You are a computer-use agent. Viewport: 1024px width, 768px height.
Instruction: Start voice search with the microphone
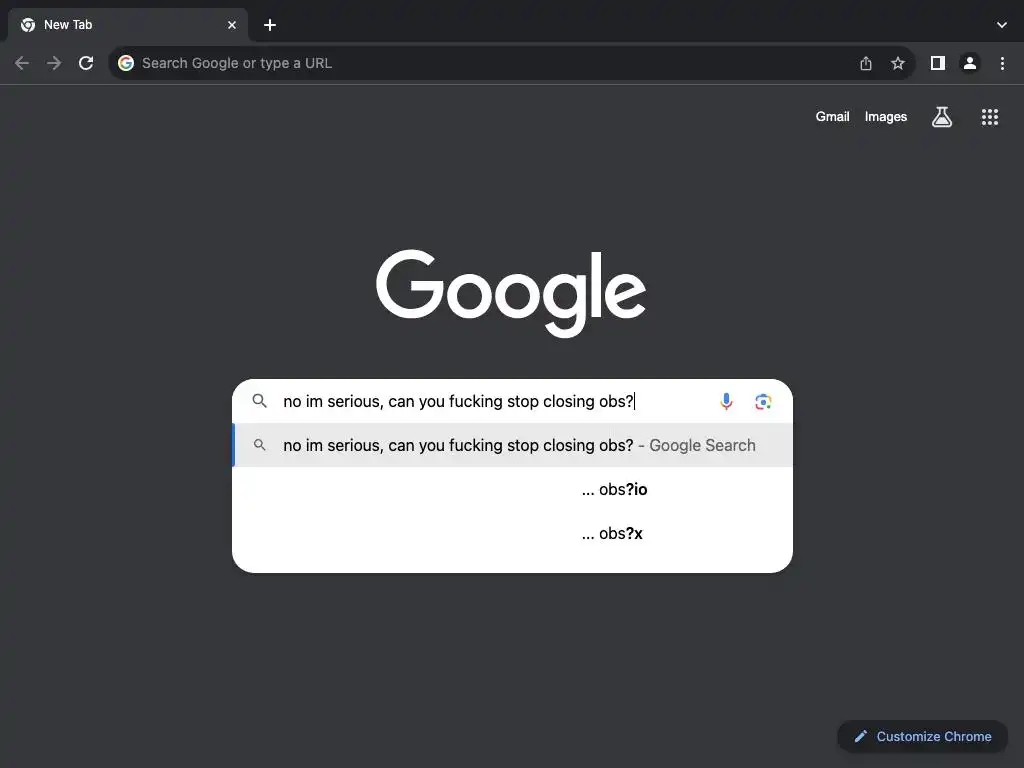pyautogui.click(x=726, y=401)
